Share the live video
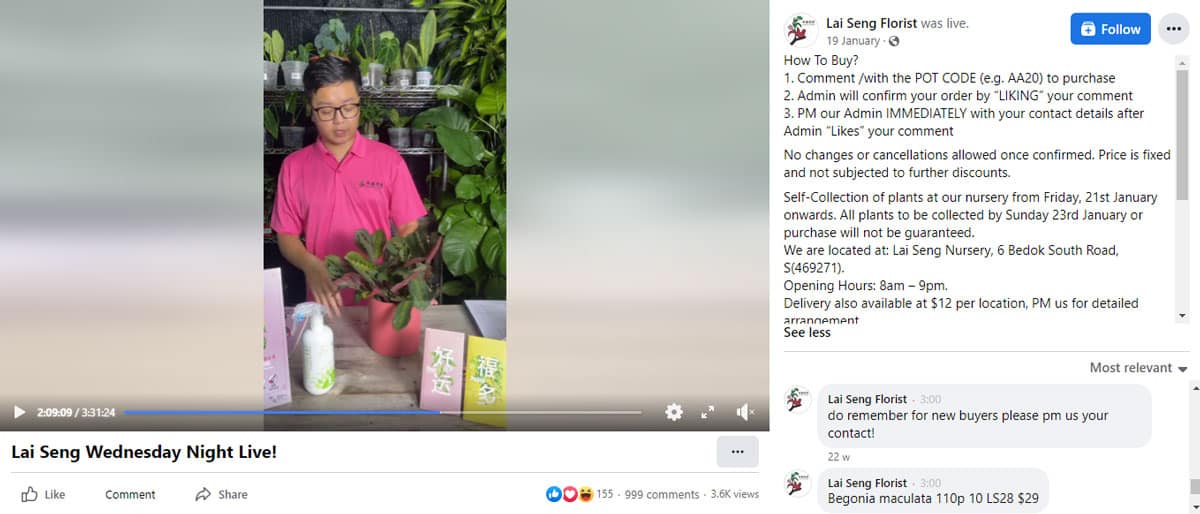This screenshot has height=514, width=1200. (221, 494)
